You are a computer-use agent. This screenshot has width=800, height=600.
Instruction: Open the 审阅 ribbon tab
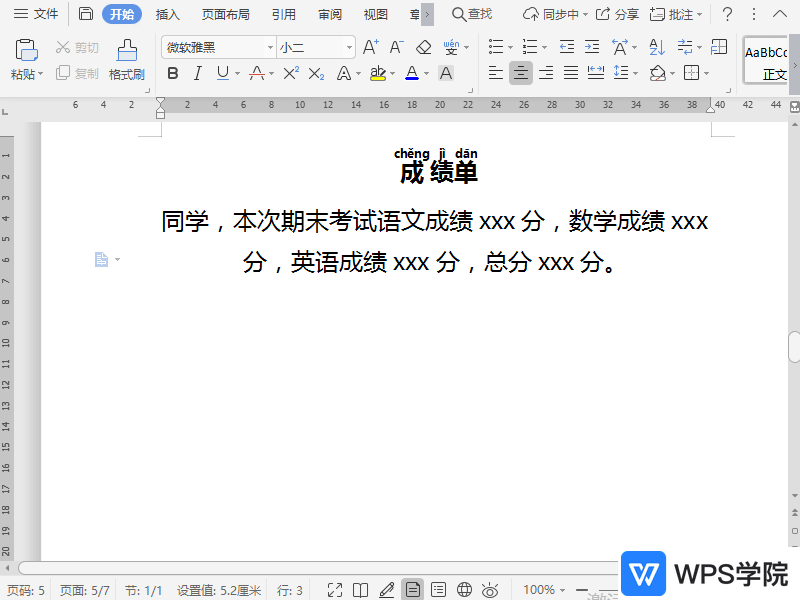[331, 14]
